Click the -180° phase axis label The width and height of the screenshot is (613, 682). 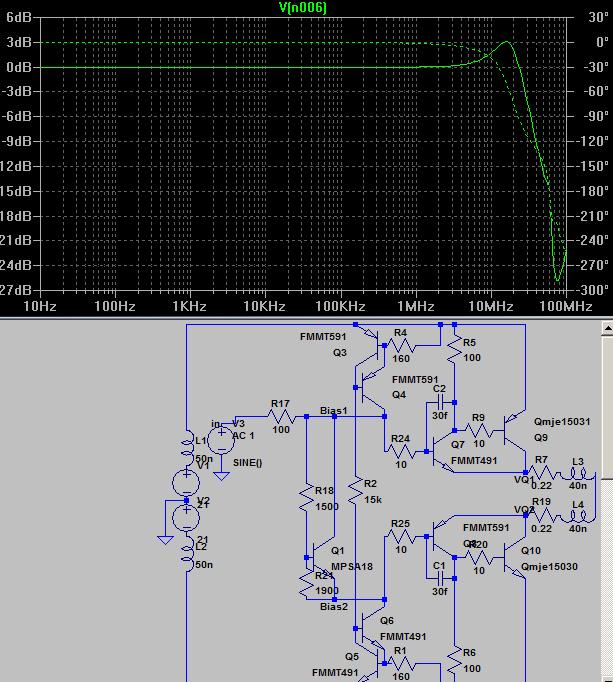click(593, 191)
